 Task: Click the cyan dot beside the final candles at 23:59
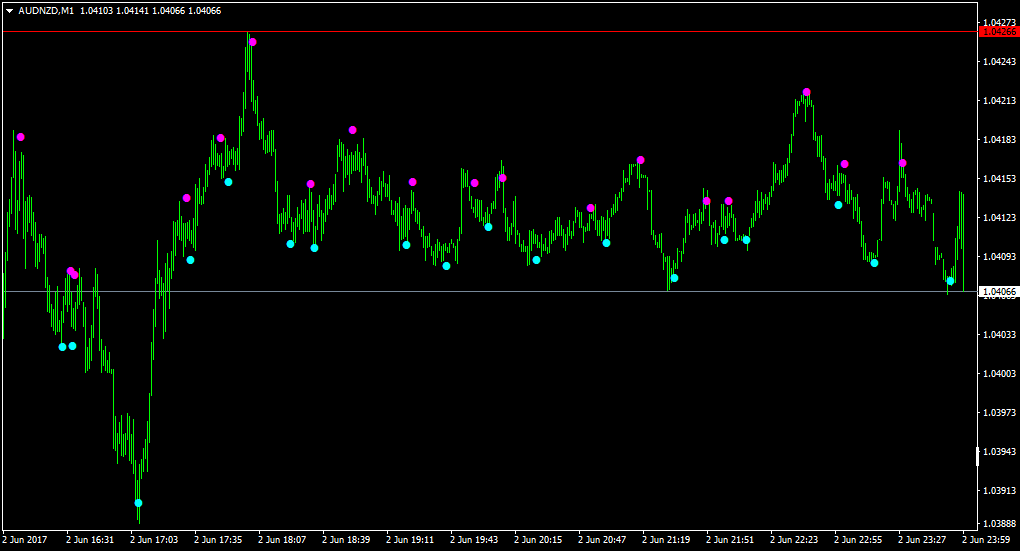coord(950,281)
